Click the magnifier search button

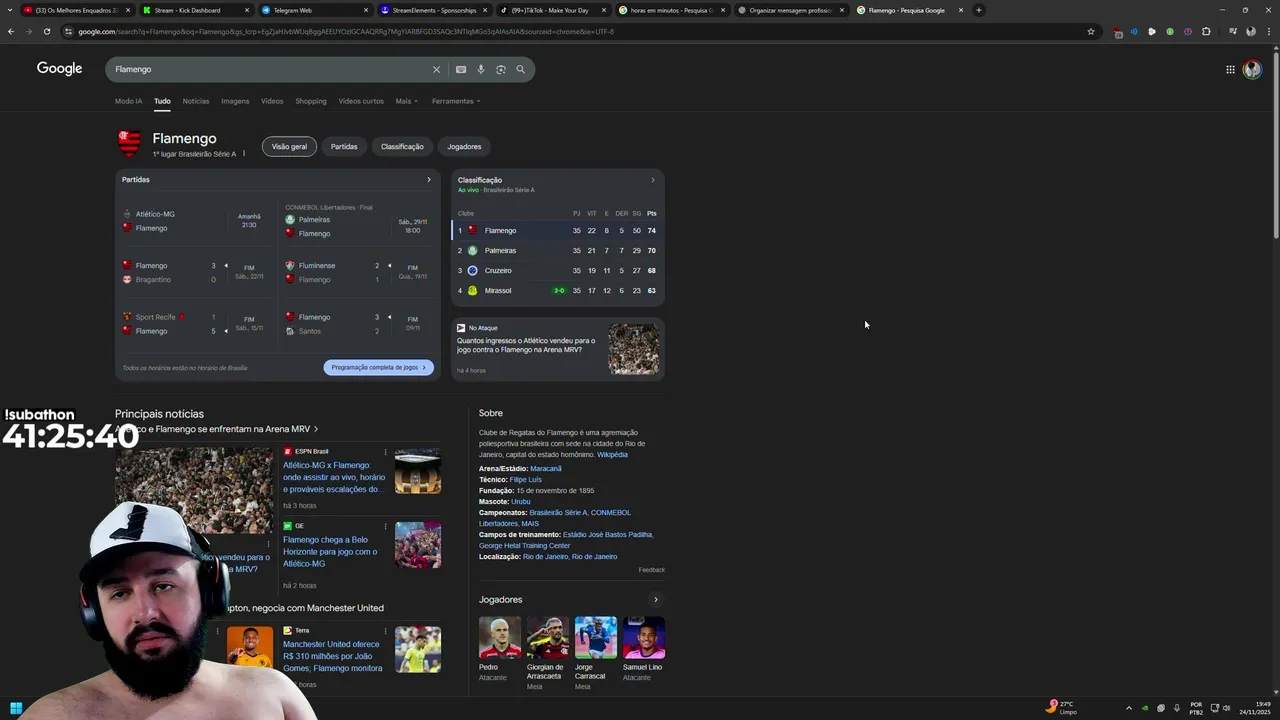point(520,69)
